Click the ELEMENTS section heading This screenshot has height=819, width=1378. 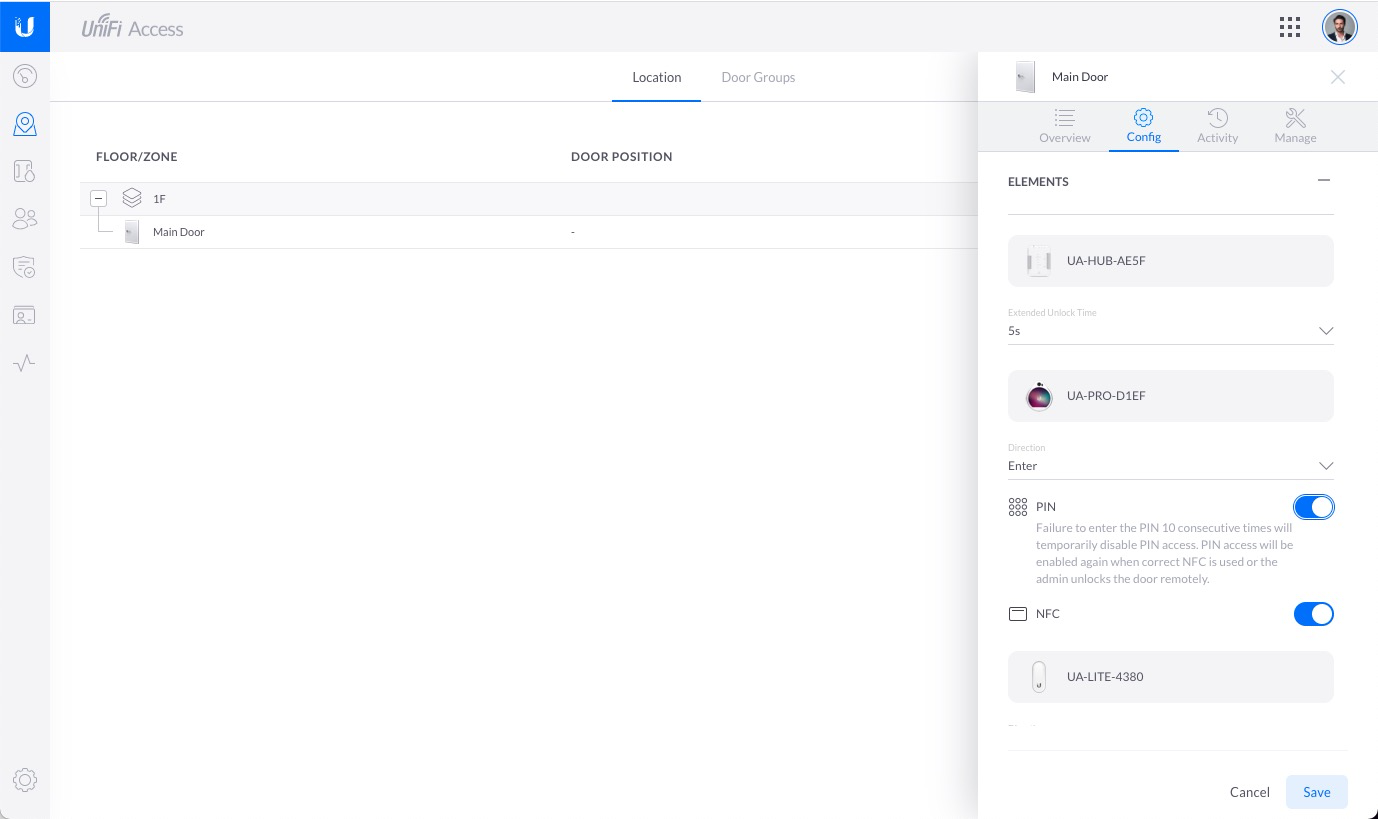pyautogui.click(x=1038, y=182)
